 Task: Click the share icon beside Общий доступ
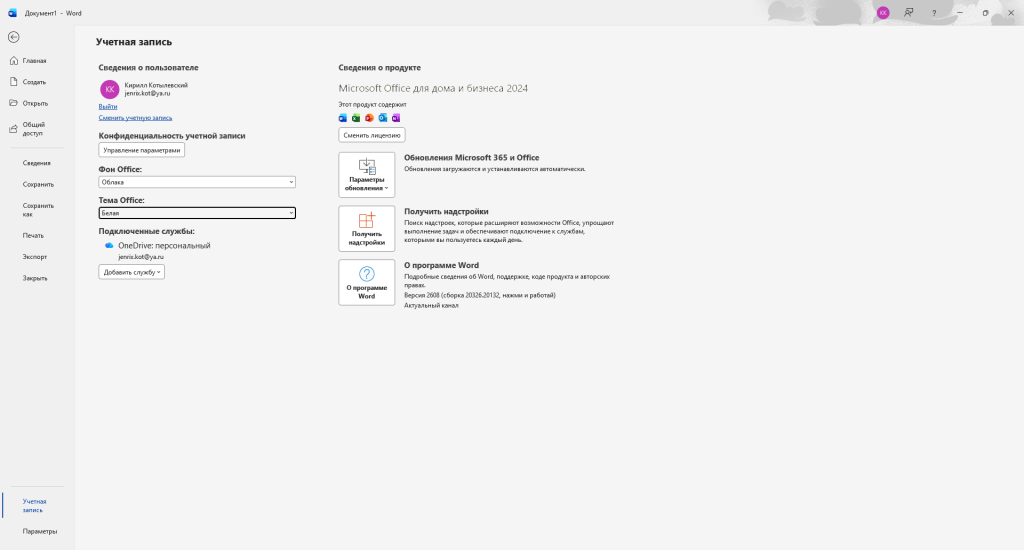tap(14, 129)
